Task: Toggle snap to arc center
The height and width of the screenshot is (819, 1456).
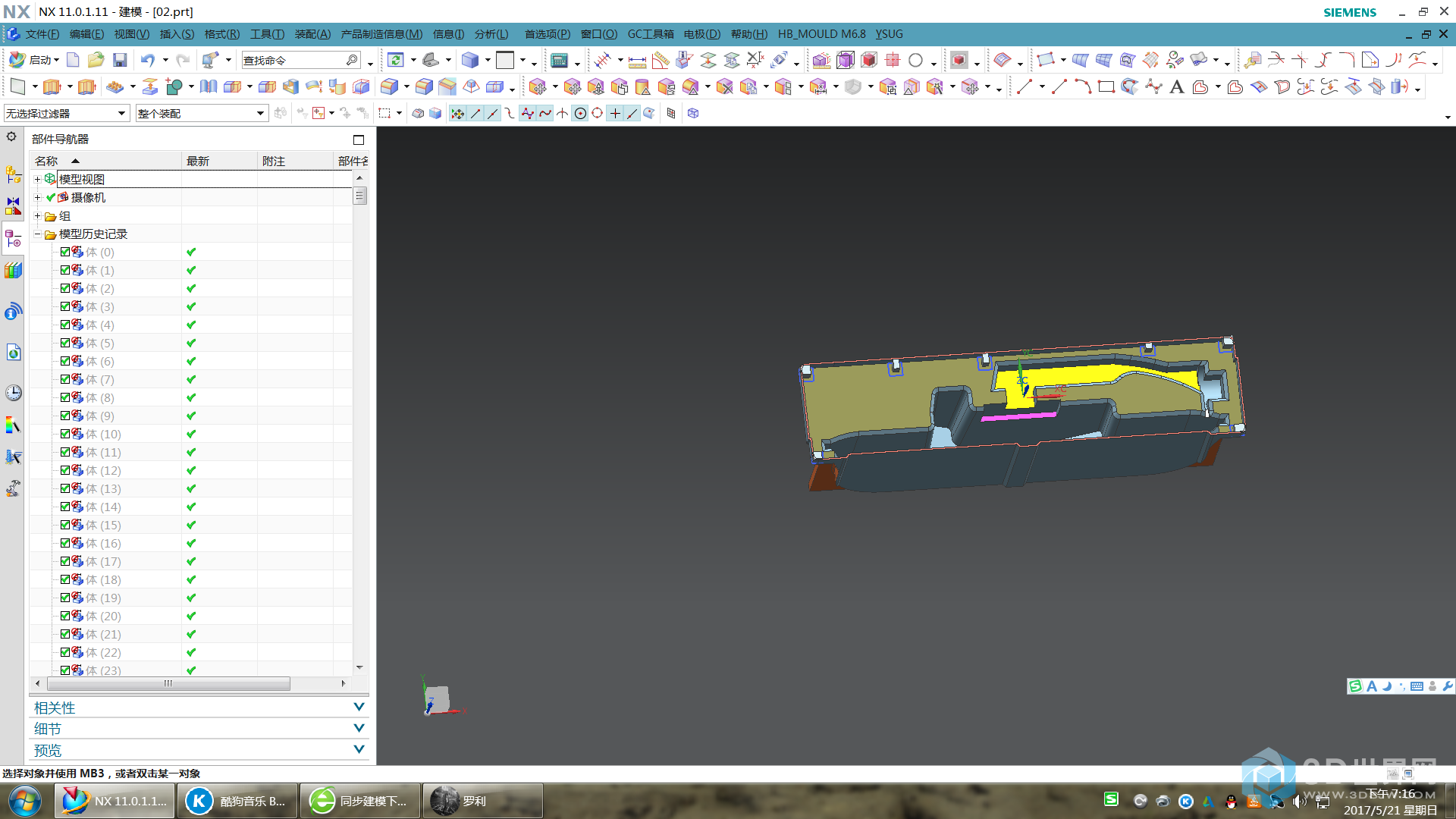Action: 580,114
